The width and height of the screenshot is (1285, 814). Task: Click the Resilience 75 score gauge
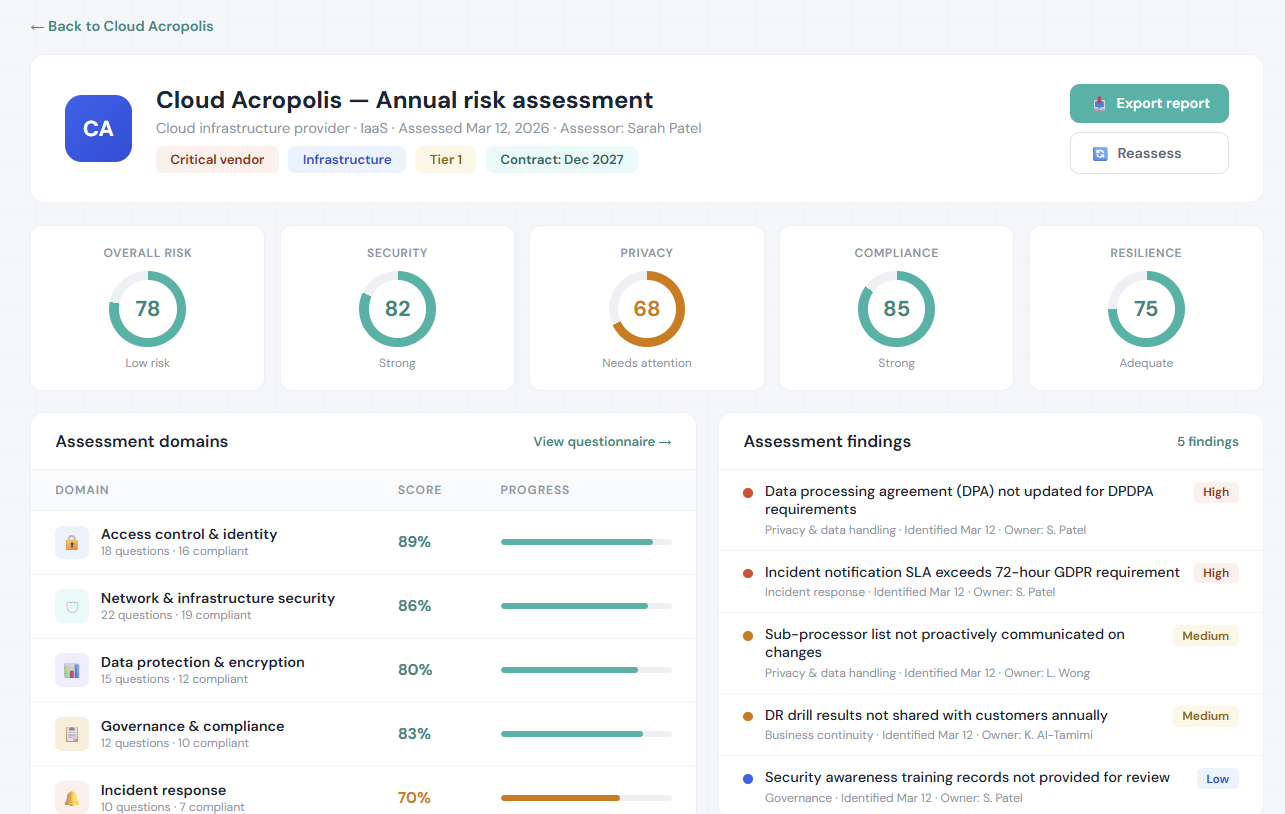point(1146,309)
